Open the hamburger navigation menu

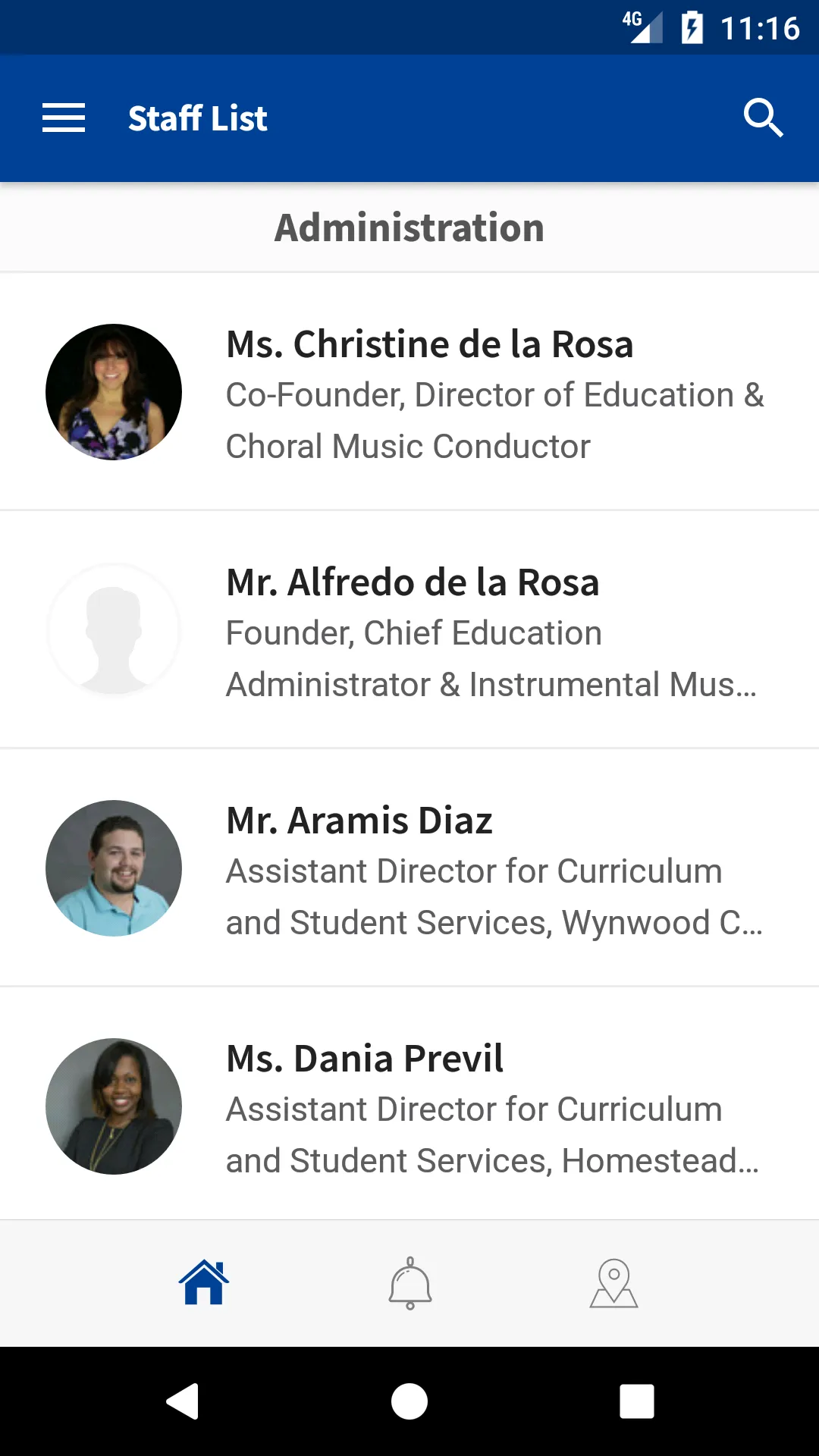[x=64, y=118]
